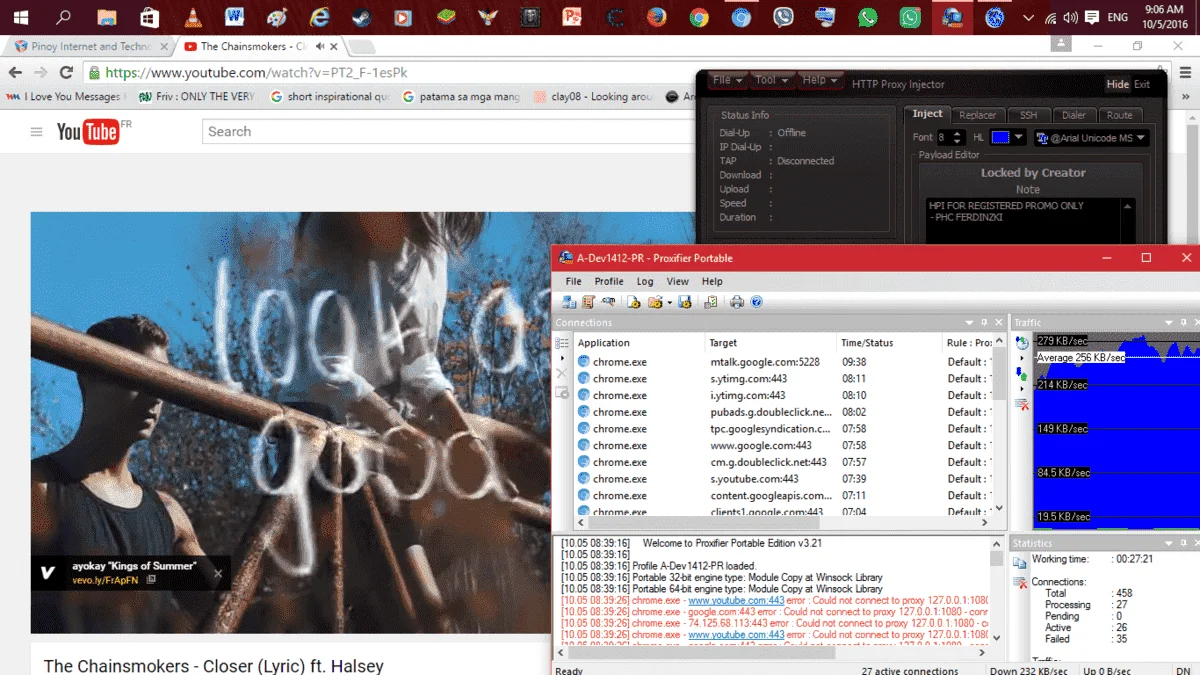Click the list view icon beside Connections list
Image resolution: width=1200 pixels, height=675 pixels.
[562, 343]
